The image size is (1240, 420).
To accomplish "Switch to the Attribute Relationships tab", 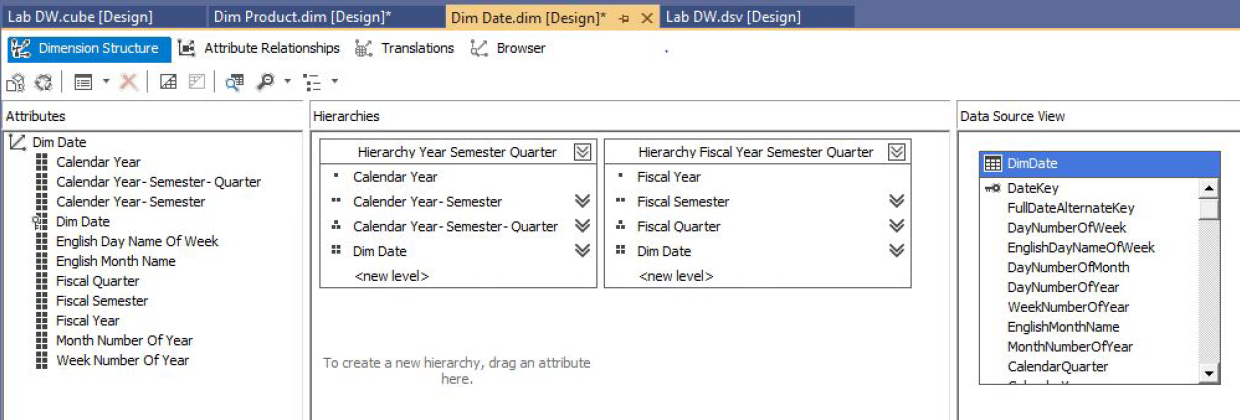I will (x=259, y=48).
